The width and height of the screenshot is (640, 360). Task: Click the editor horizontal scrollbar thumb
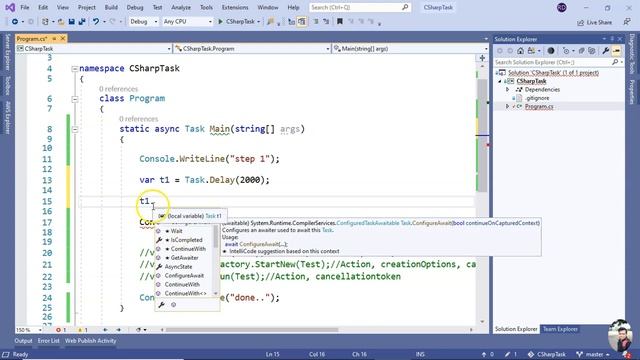tap(251, 330)
